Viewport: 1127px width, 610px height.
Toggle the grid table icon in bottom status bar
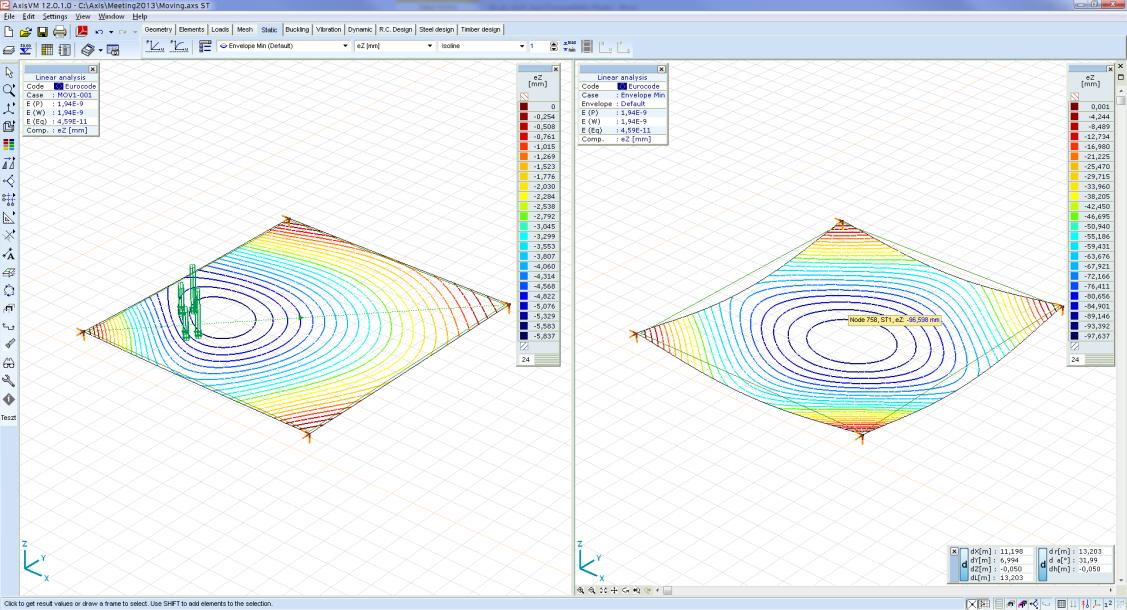[1062, 604]
